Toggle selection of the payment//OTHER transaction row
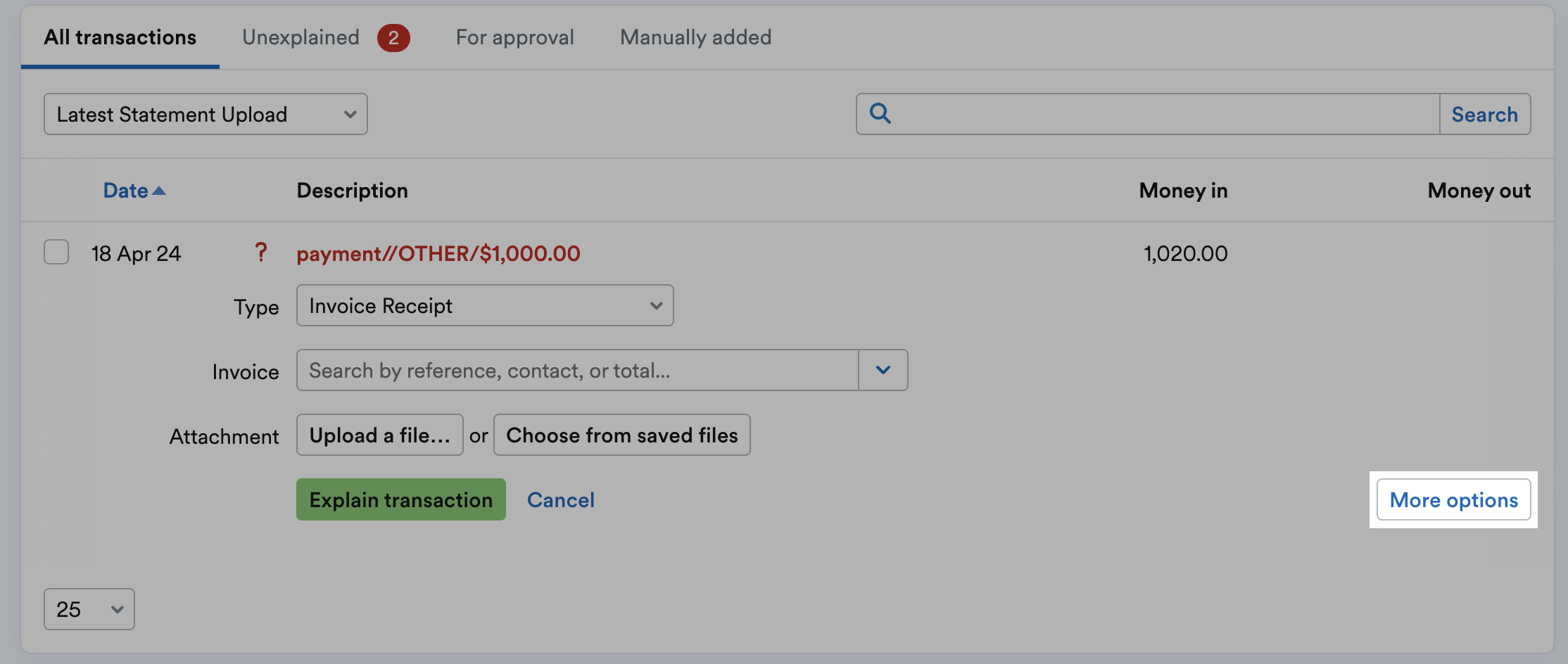Image resolution: width=1568 pixels, height=664 pixels. pyautogui.click(x=56, y=252)
